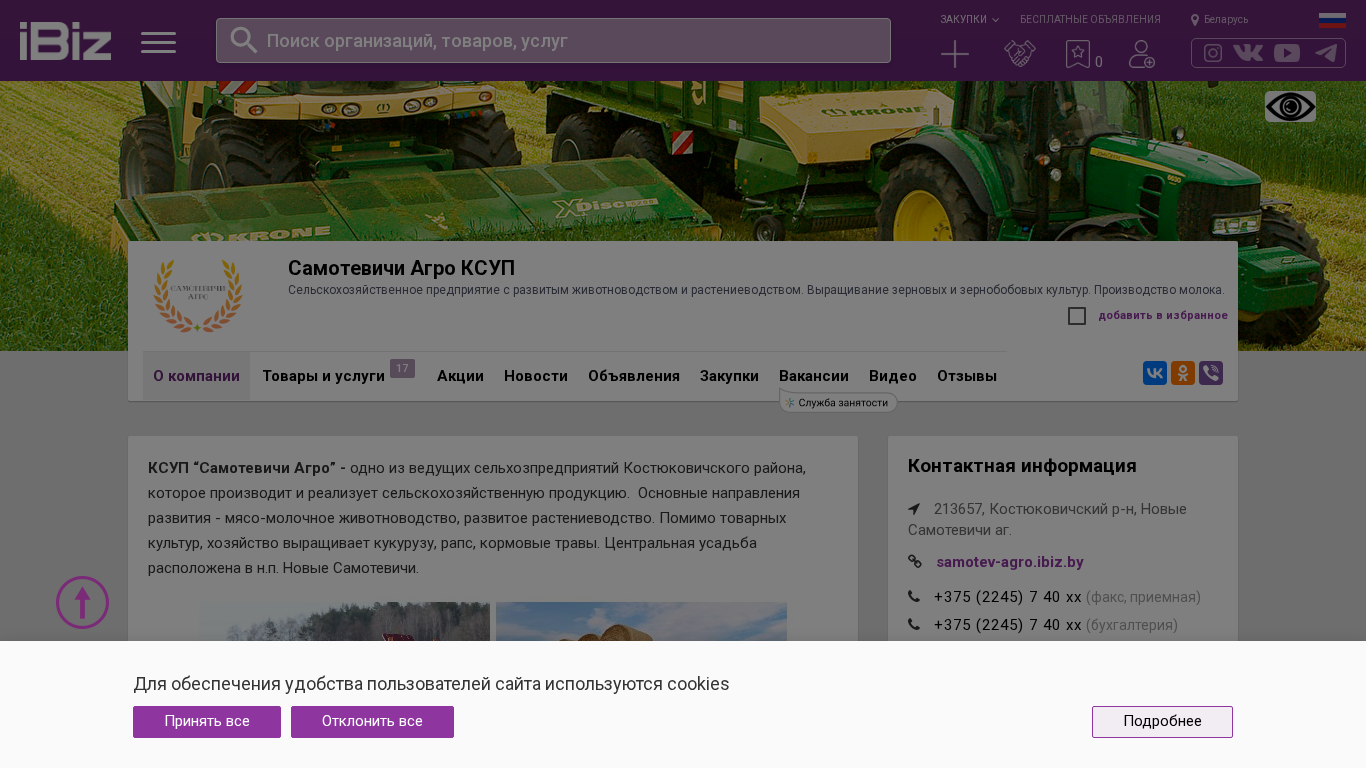Share via Viber icon
The image size is (1366, 768).
pos(1211,373)
